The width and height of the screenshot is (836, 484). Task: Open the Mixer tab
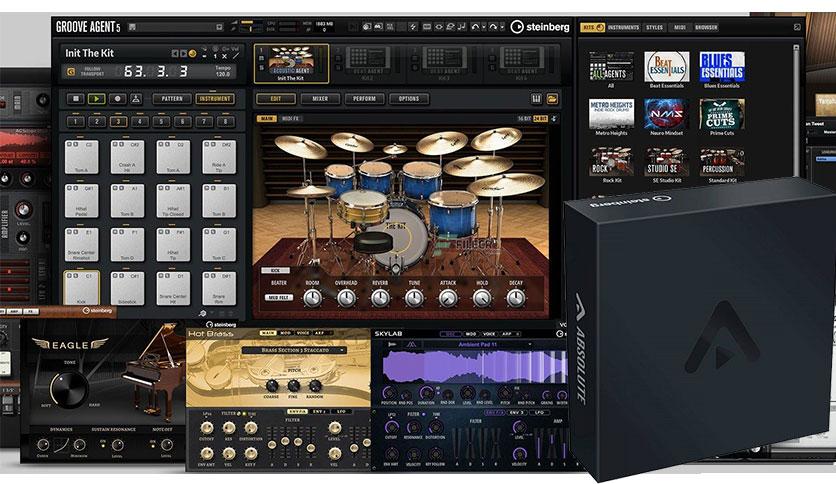point(320,99)
